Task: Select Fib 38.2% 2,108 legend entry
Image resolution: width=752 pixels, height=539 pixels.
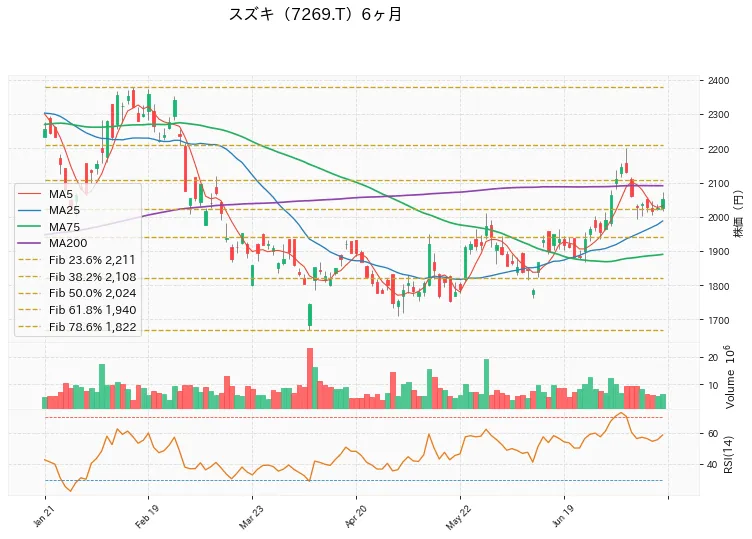Action: click(x=77, y=277)
